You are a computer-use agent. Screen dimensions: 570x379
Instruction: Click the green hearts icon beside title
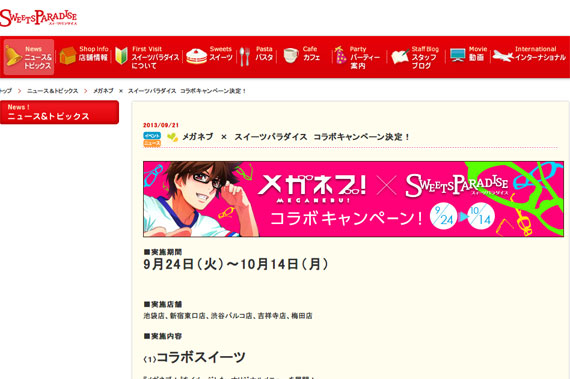[x=172, y=137]
